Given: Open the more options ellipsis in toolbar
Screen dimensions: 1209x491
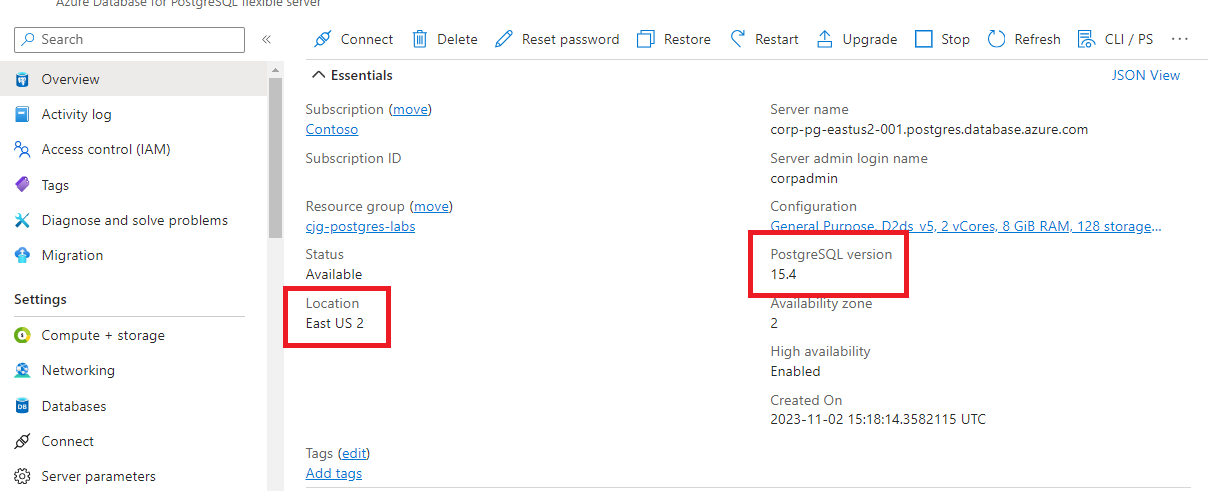Looking at the screenshot, I should point(1179,39).
